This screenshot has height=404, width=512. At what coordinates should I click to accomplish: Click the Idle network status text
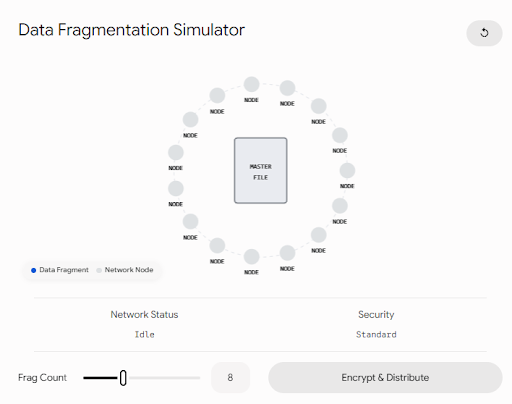[x=144, y=334]
